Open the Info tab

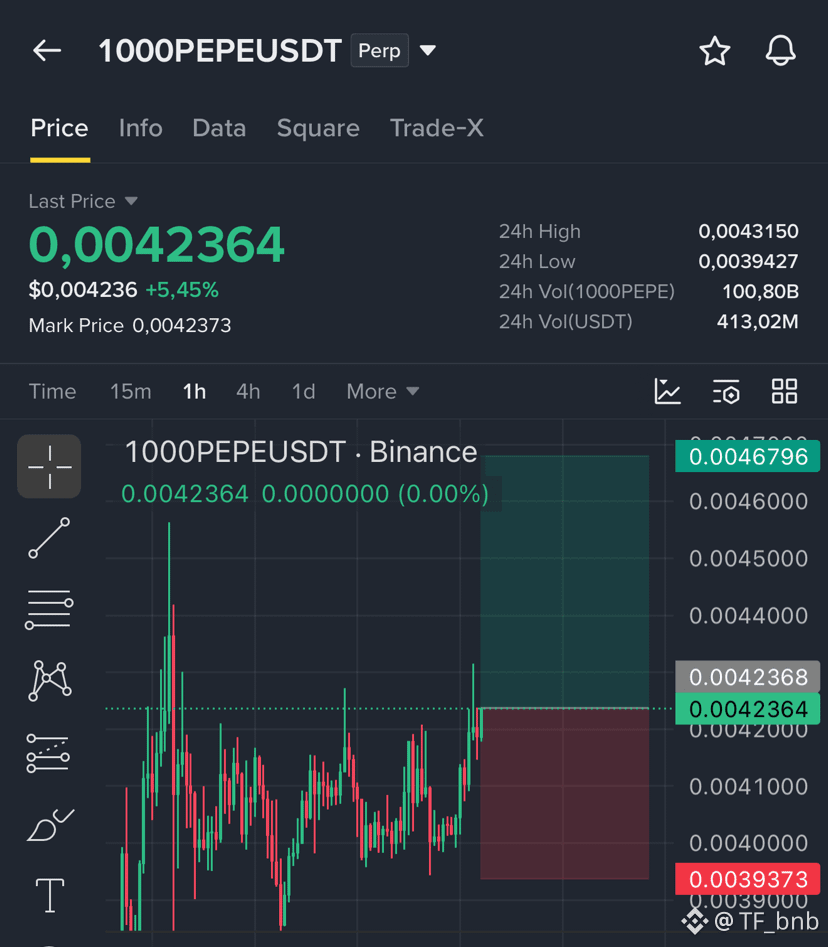pyautogui.click(x=141, y=128)
